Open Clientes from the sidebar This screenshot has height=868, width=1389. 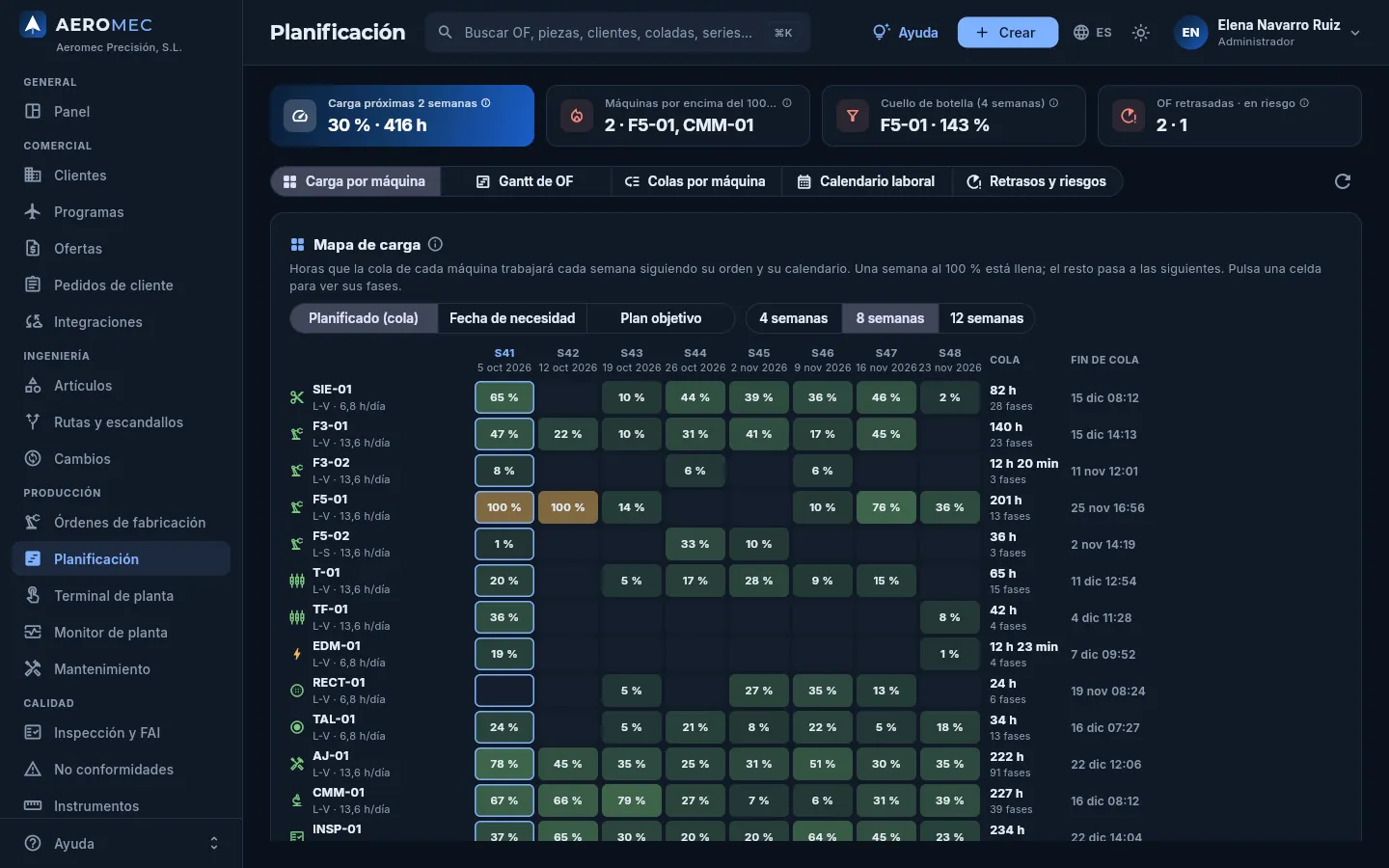(121, 176)
